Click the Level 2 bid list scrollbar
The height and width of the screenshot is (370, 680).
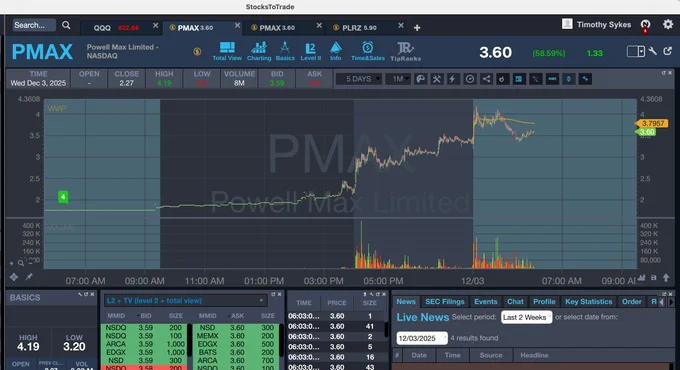pyautogui.click(x=190, y=340)
